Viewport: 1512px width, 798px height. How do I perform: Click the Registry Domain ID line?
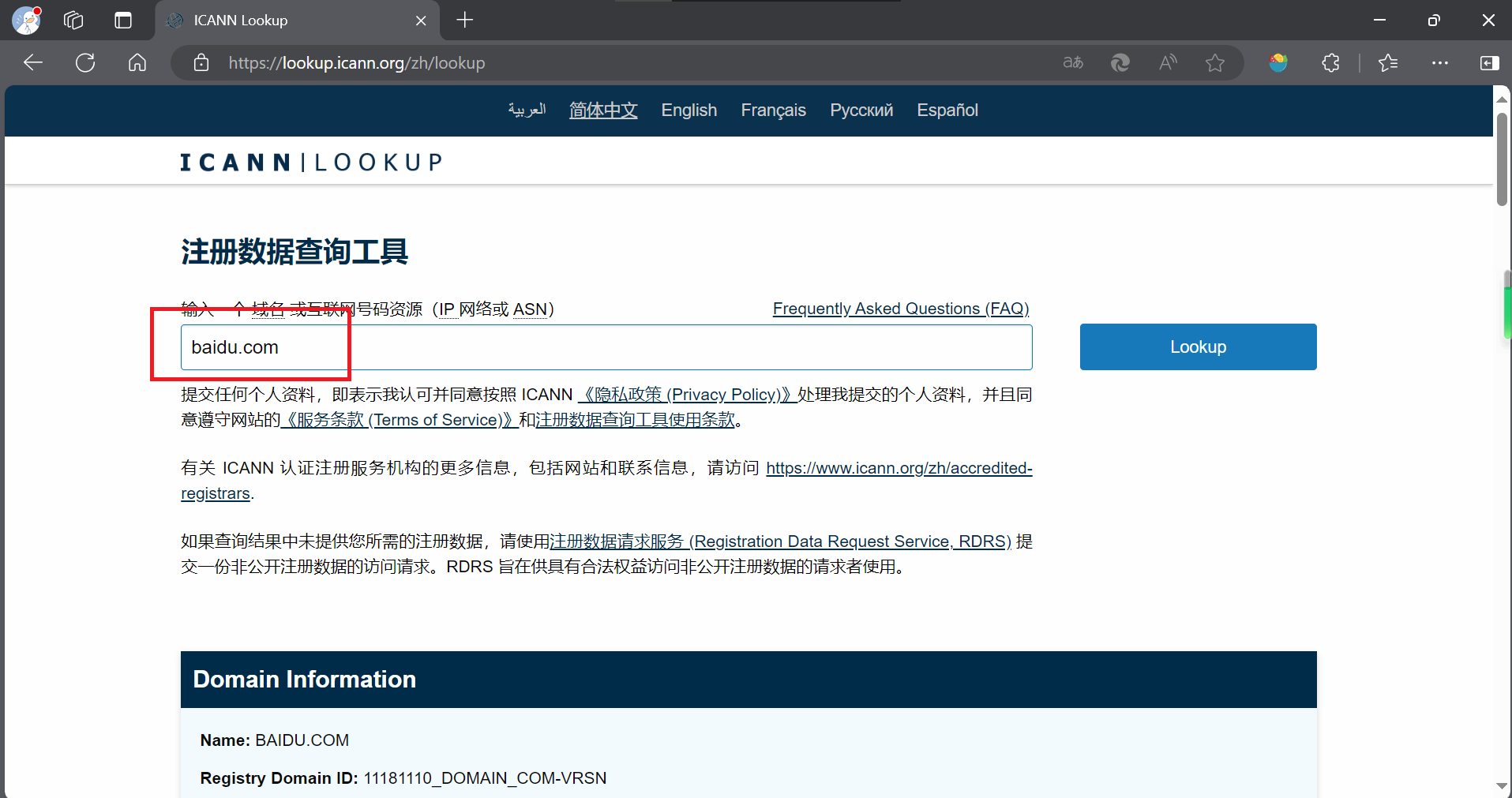(x=403, y=778)
